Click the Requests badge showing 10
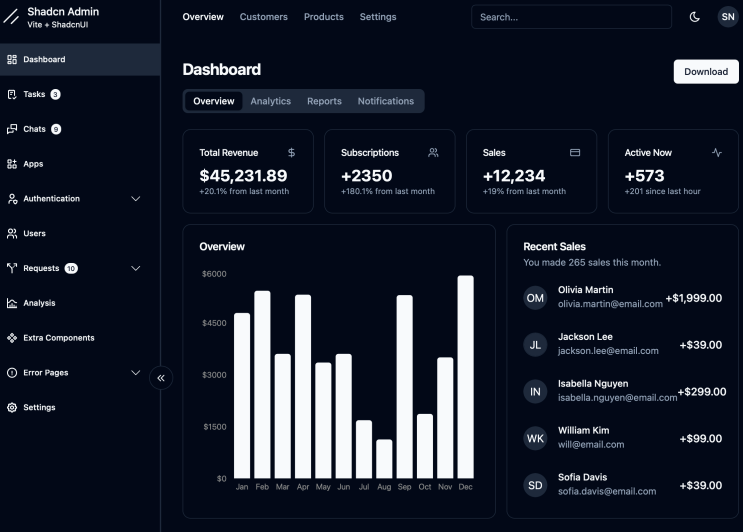The image size is (743, 532). click(71, 269)
